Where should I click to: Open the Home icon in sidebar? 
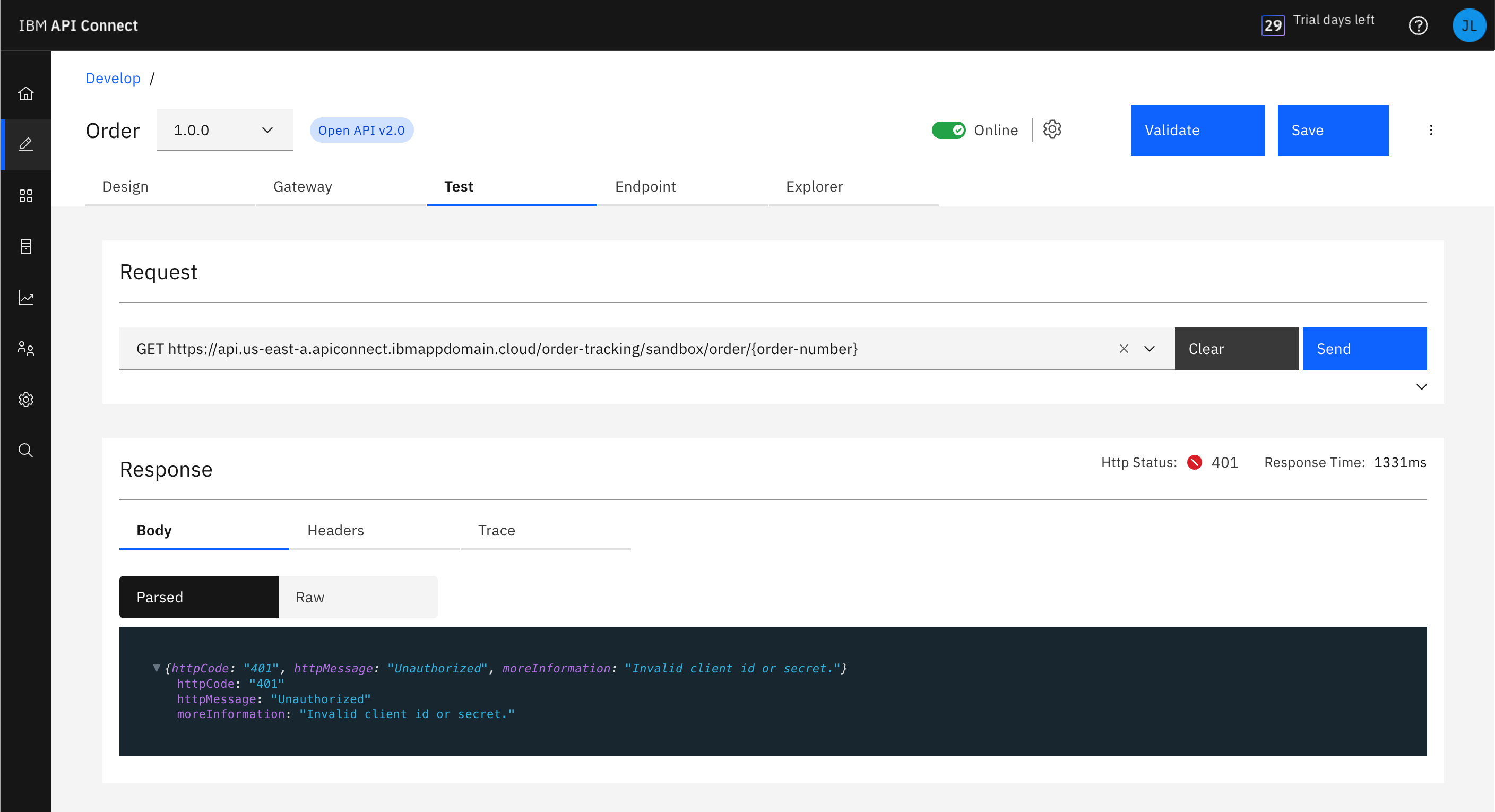25,93
